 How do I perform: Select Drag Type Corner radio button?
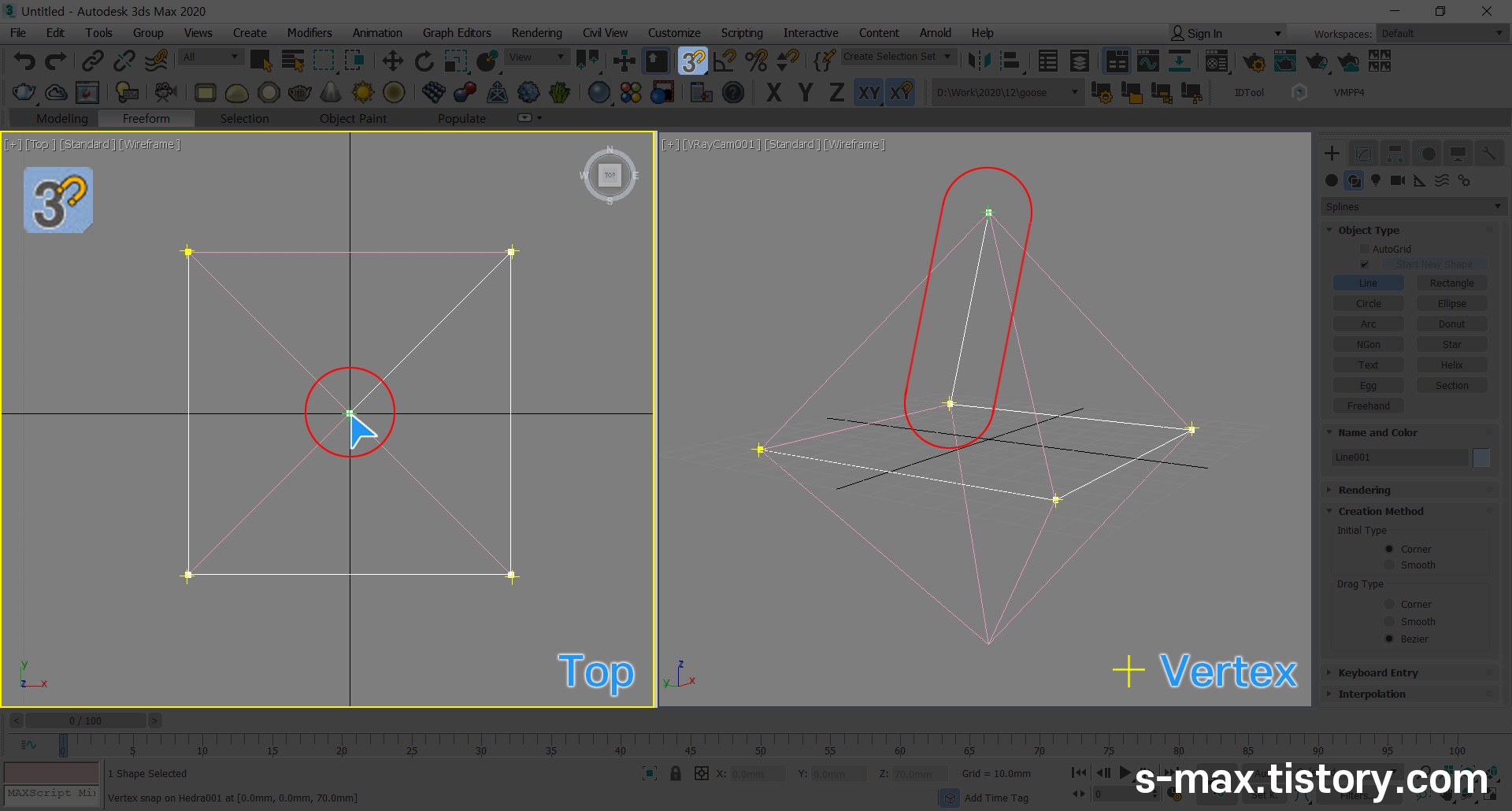click(x=1389, y=604)
